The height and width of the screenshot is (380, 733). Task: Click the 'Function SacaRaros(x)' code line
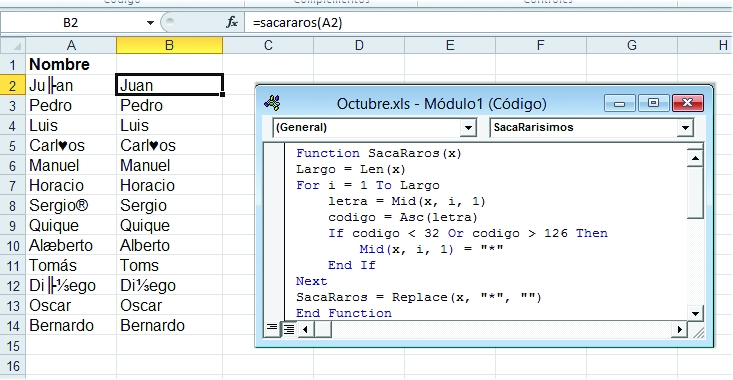point(379,153)
